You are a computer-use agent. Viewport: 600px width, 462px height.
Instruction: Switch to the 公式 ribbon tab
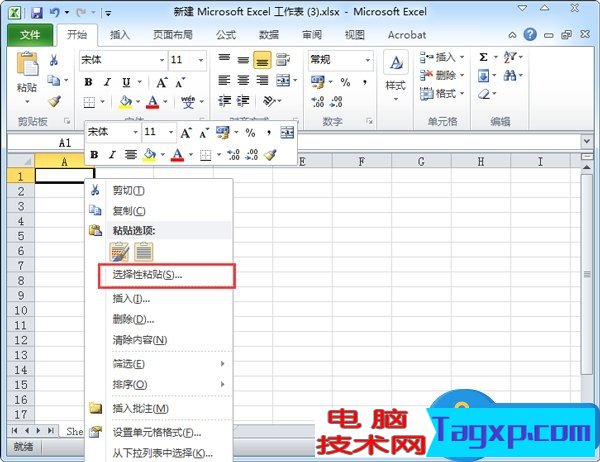click(226, 35)
